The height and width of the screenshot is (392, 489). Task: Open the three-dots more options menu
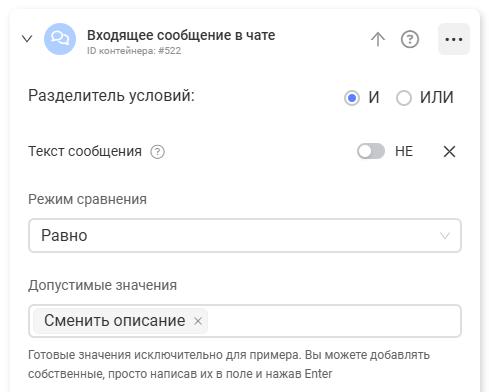click(454, 39)
